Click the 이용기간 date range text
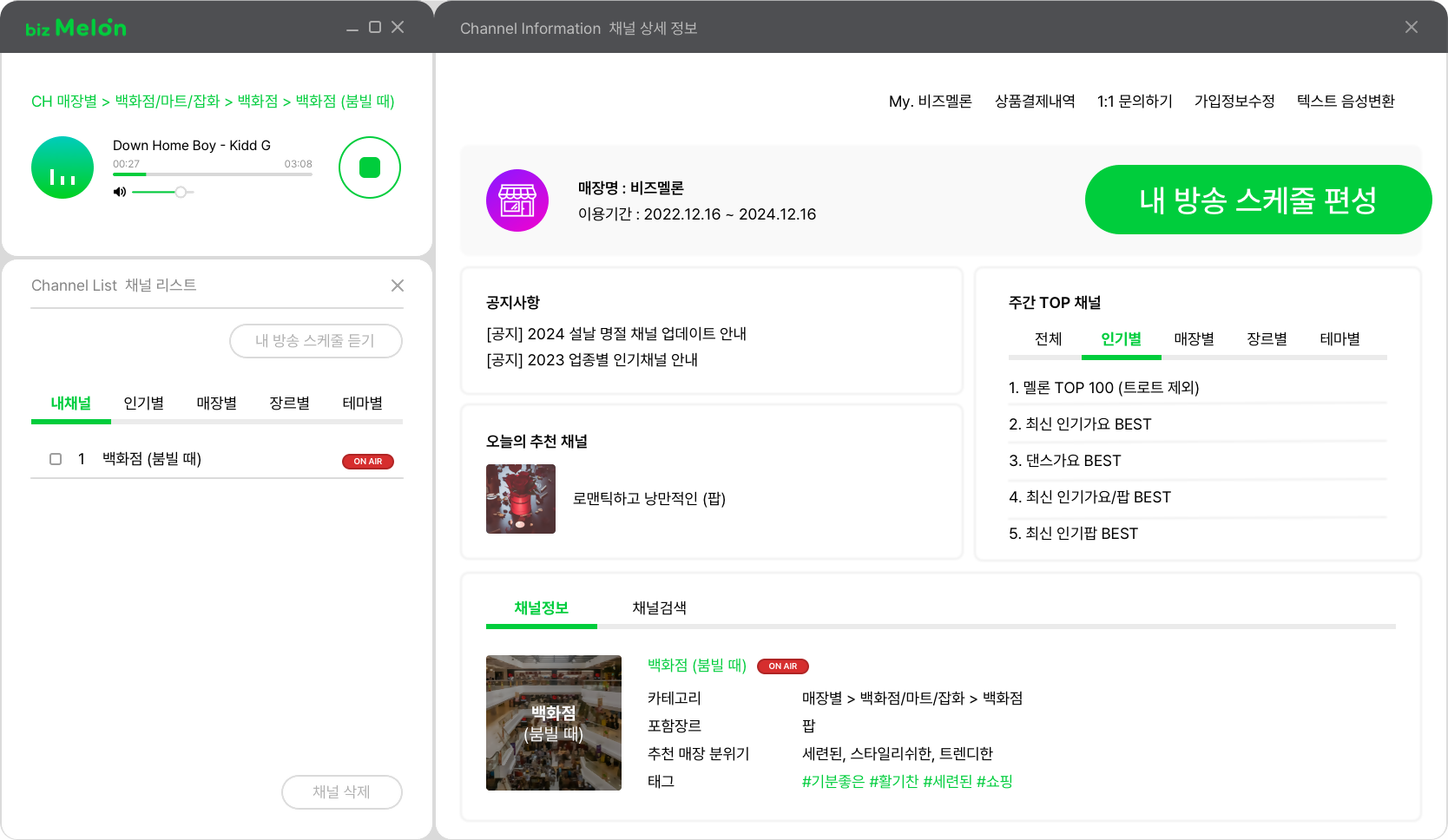The width and height of the screenshot is (1448, 840). point(697,214)
